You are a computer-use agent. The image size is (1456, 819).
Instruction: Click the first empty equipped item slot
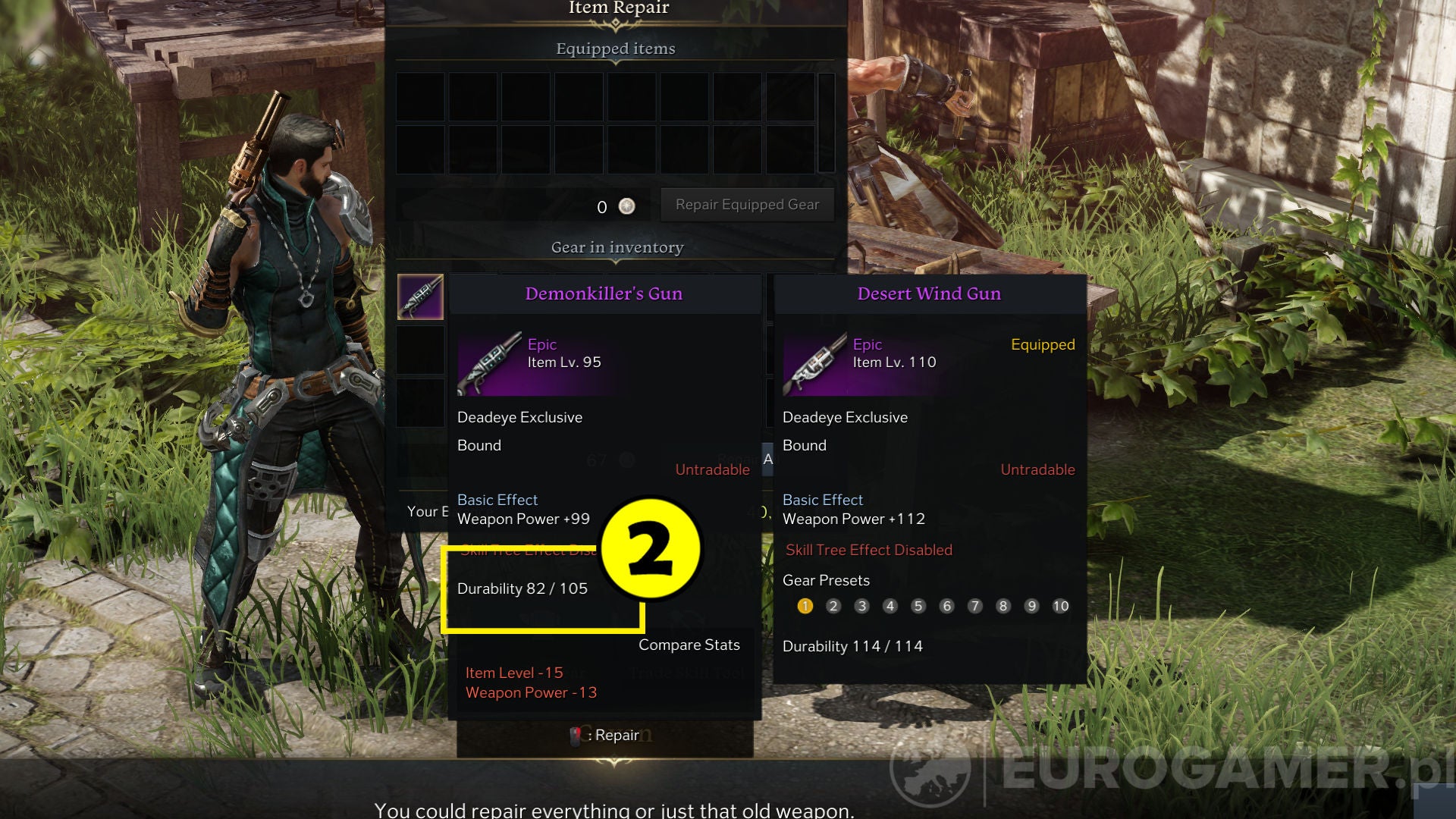[x=420, y=96]
